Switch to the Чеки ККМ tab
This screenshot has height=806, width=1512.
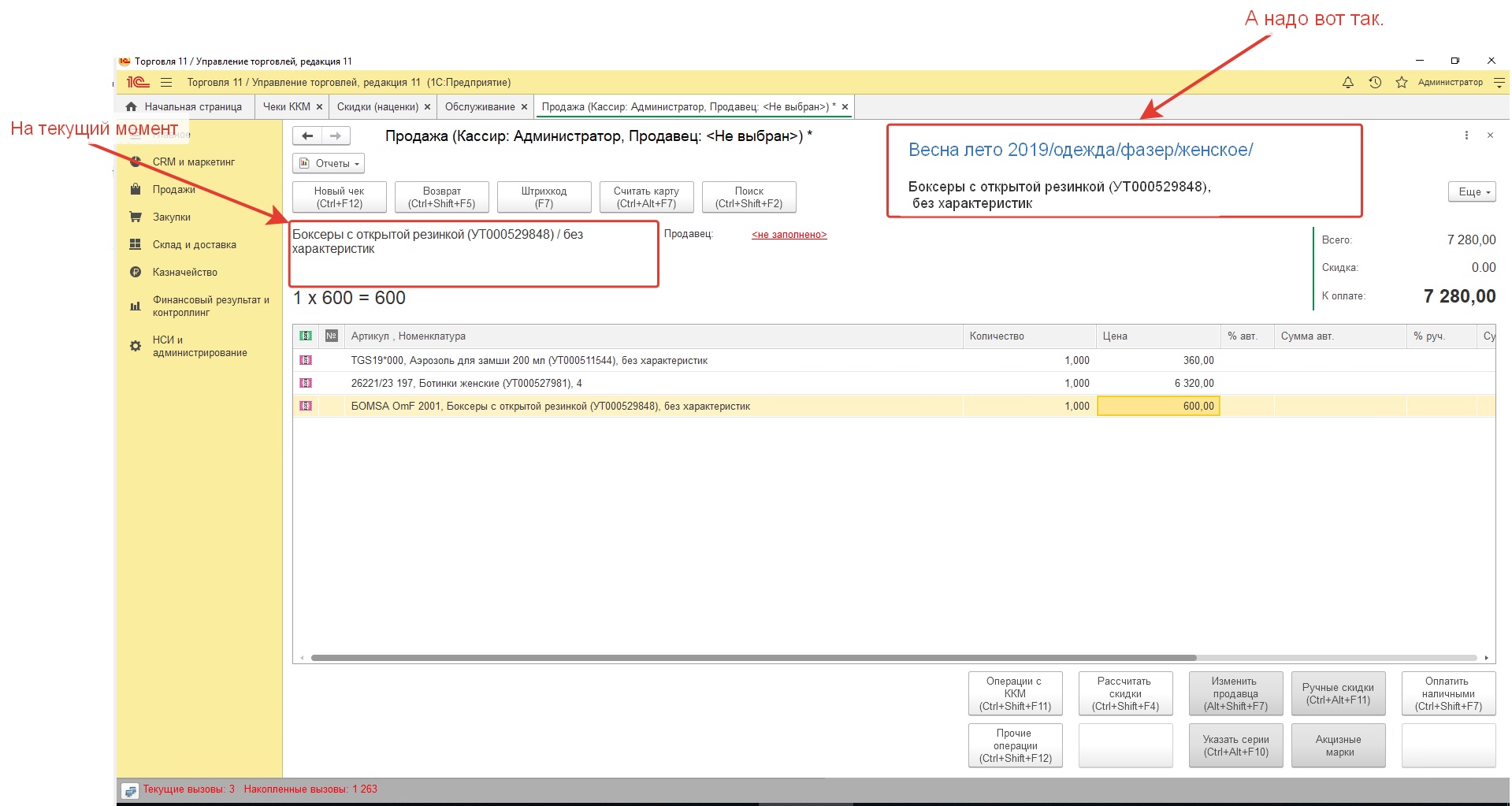(286, 107)
